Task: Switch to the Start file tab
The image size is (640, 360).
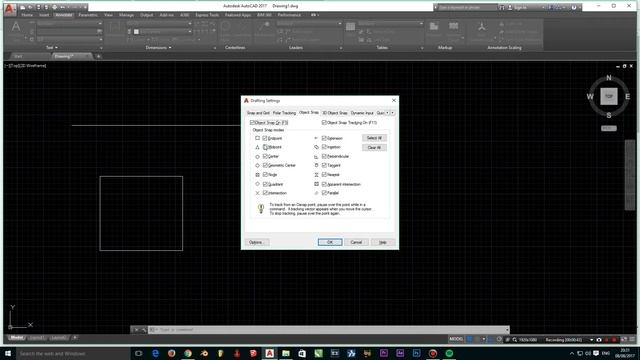Action: point(18,56)
